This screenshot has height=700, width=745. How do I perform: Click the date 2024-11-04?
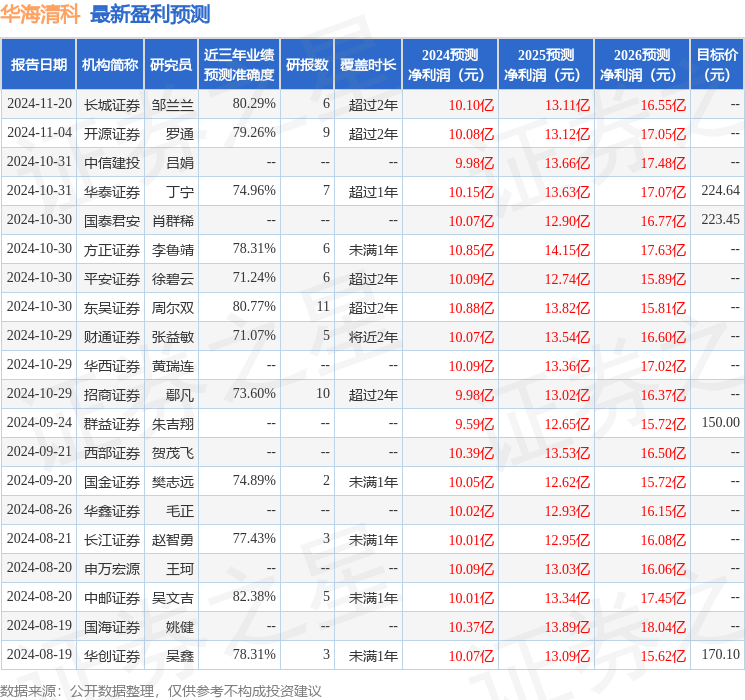39,133
